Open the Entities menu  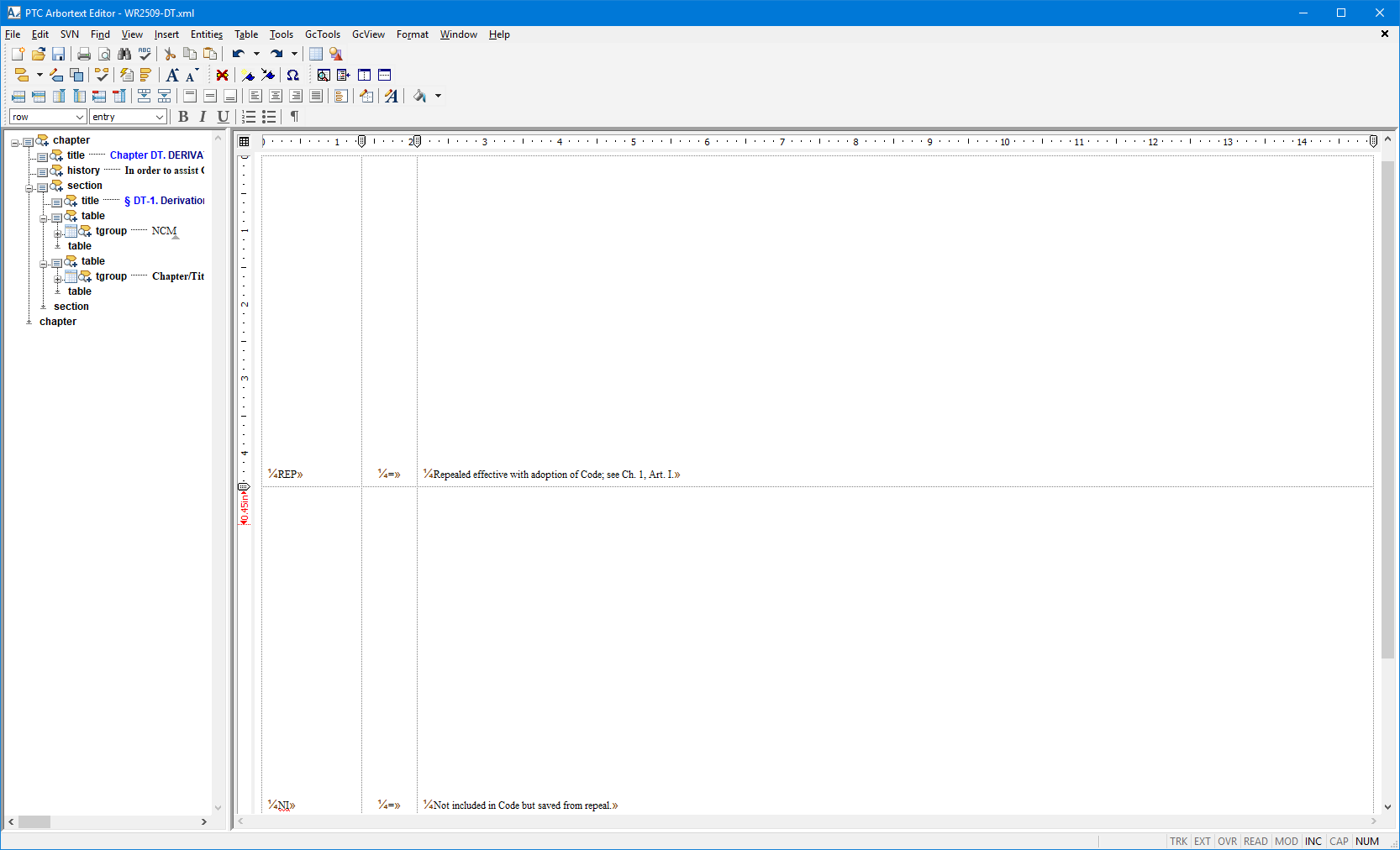click(x=207, y=34)
